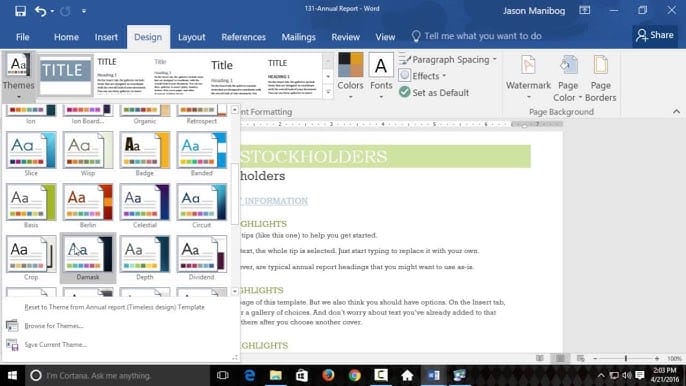The image size is (686, 386).
Task: Click Save Current Theme
Action: coord(56,344)
